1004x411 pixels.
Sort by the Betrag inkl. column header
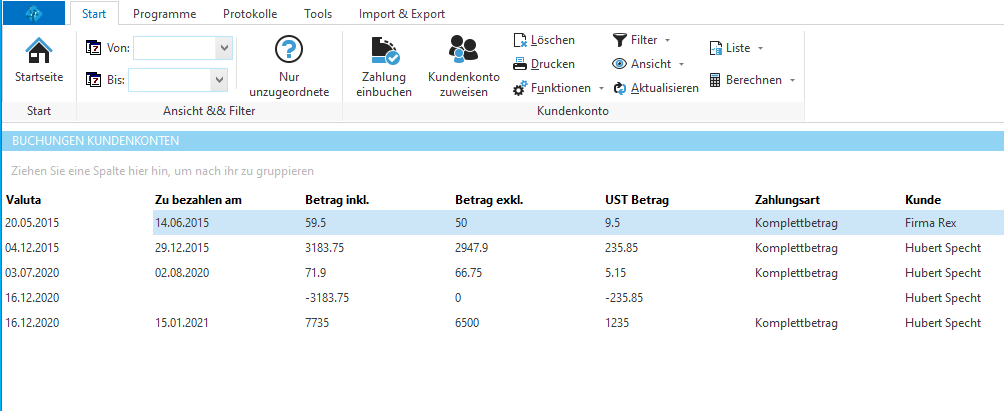pos(337,200)
